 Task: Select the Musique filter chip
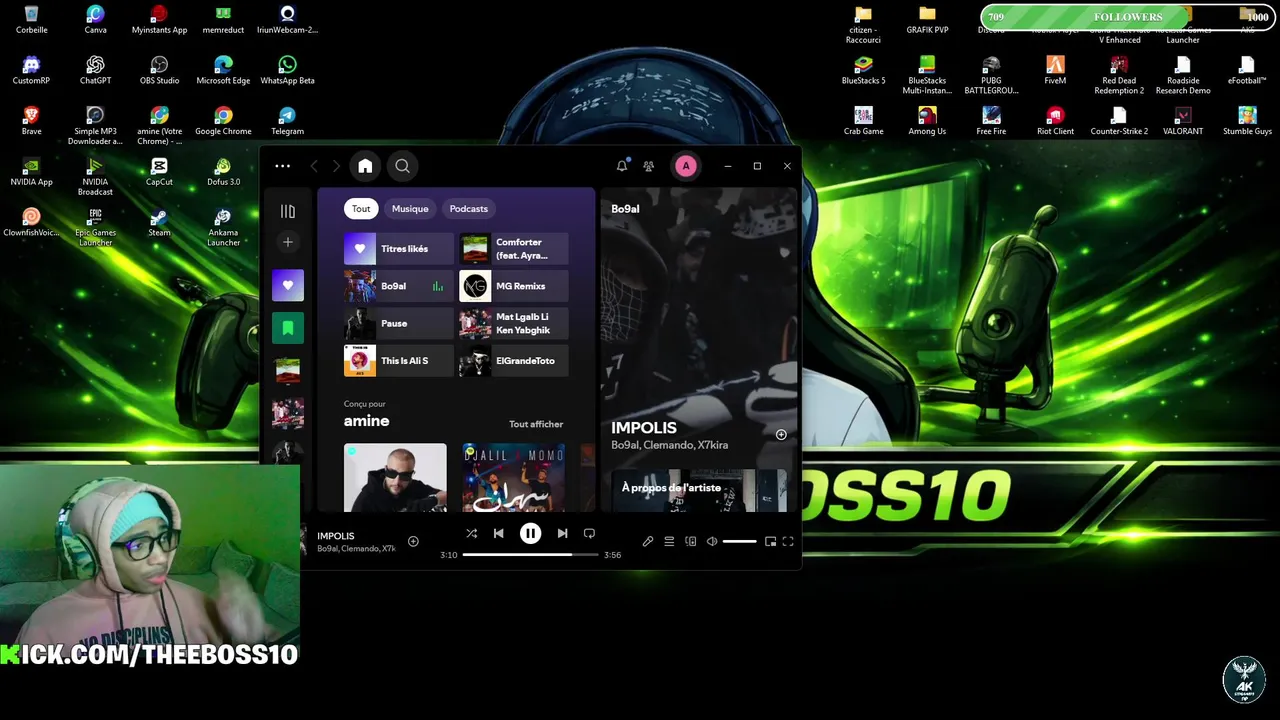[x=410, y=209]
